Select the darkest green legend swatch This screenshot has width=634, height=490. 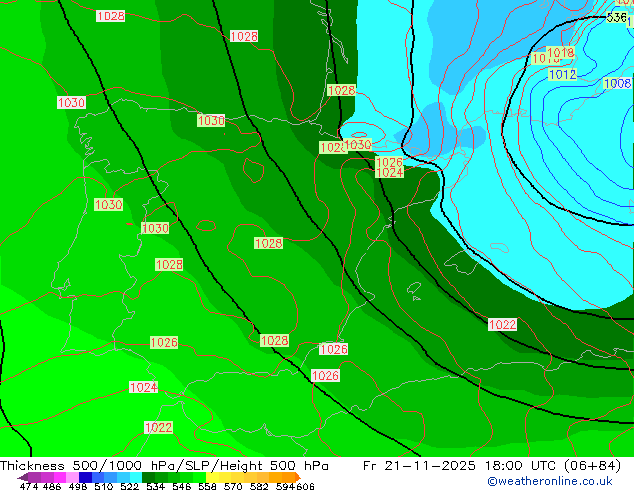coord(148,477)
